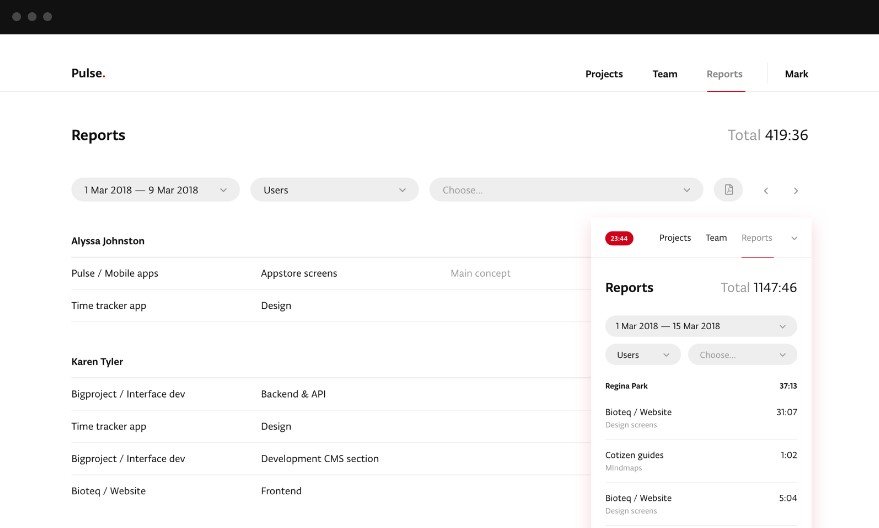Click the Bioteq / Website entry with 5:04
The height and width of the screenshot is (528, 879).
pos(701,504)
